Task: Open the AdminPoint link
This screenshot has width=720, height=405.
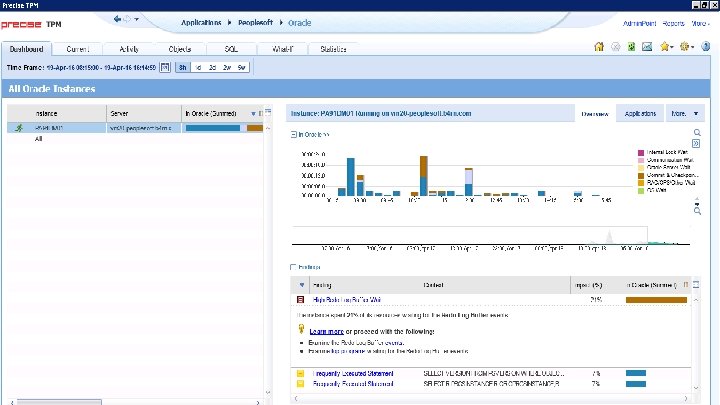Action: pos(639,23)
